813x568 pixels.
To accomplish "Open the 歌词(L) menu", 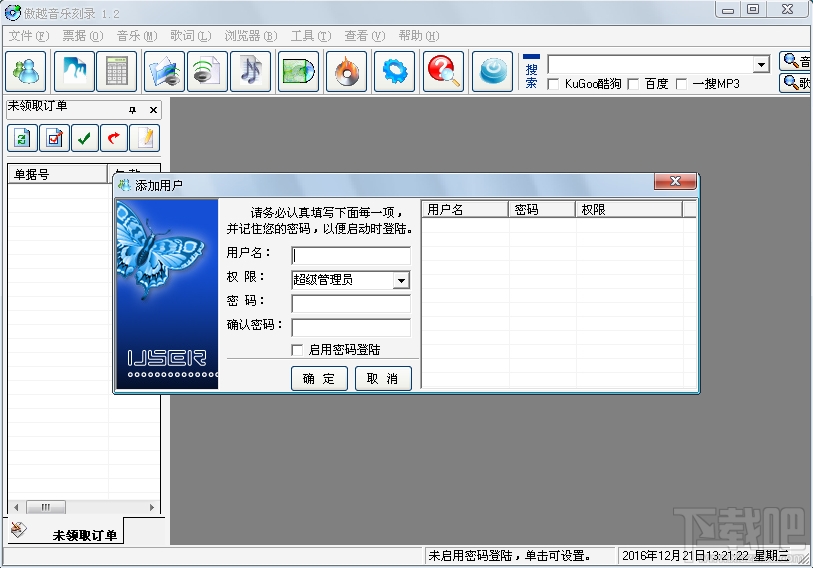I will 191,36.
